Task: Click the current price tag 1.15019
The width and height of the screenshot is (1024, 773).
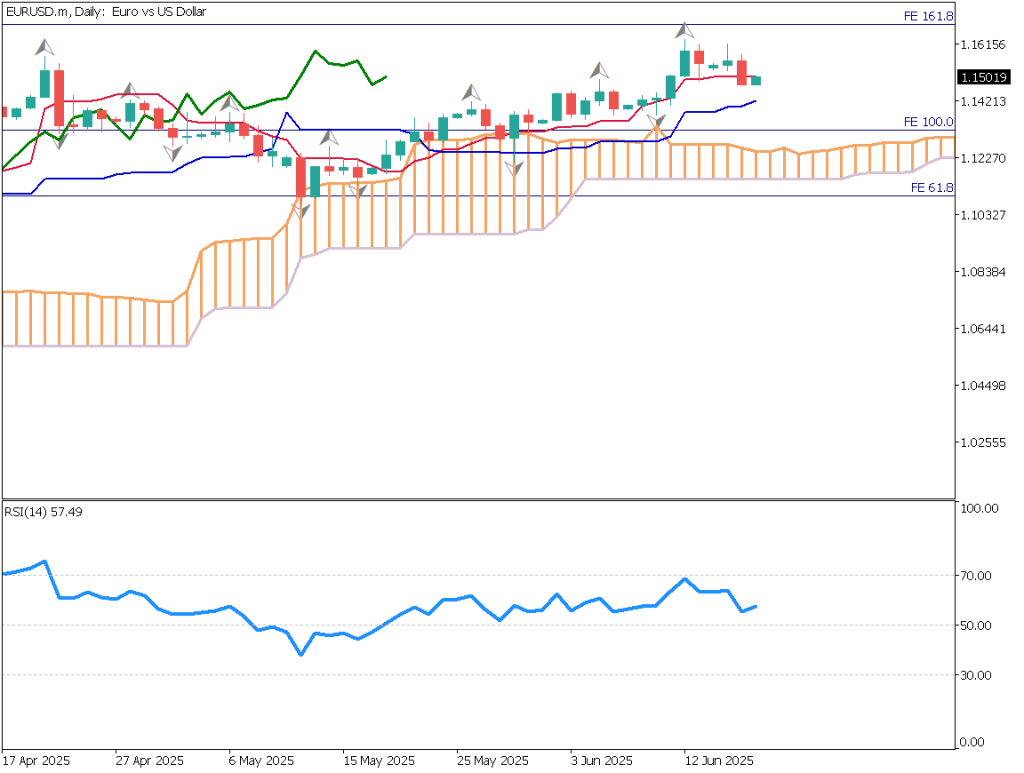Action: 983,75
